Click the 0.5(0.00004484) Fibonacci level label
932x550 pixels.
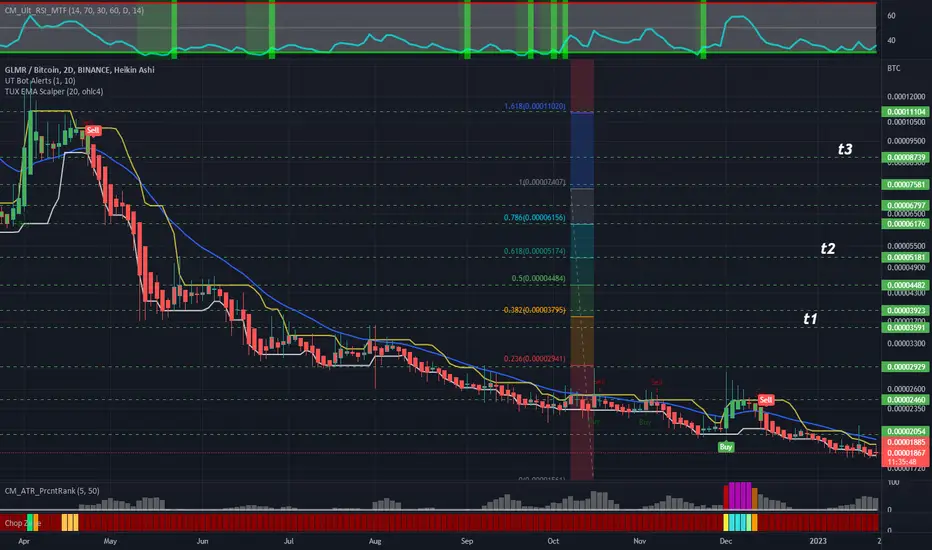[x=539, y=278]
